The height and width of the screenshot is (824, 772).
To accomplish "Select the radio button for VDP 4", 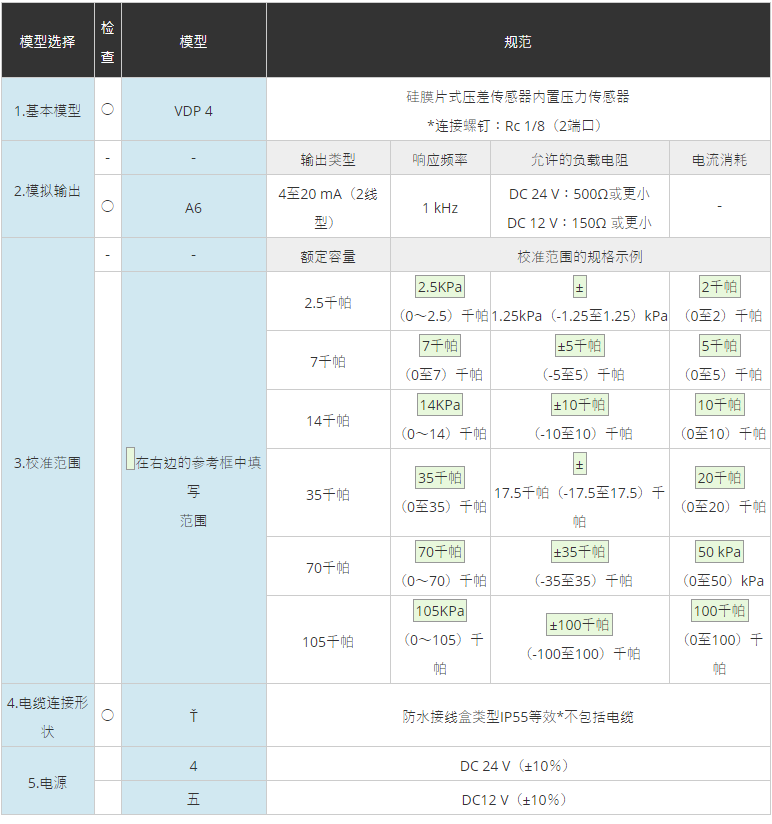I will tap(107, 109).
